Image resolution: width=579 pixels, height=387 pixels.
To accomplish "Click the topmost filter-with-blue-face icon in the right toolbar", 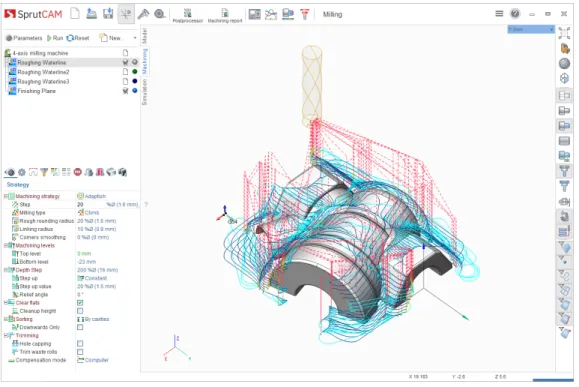I will click(564, 247).
